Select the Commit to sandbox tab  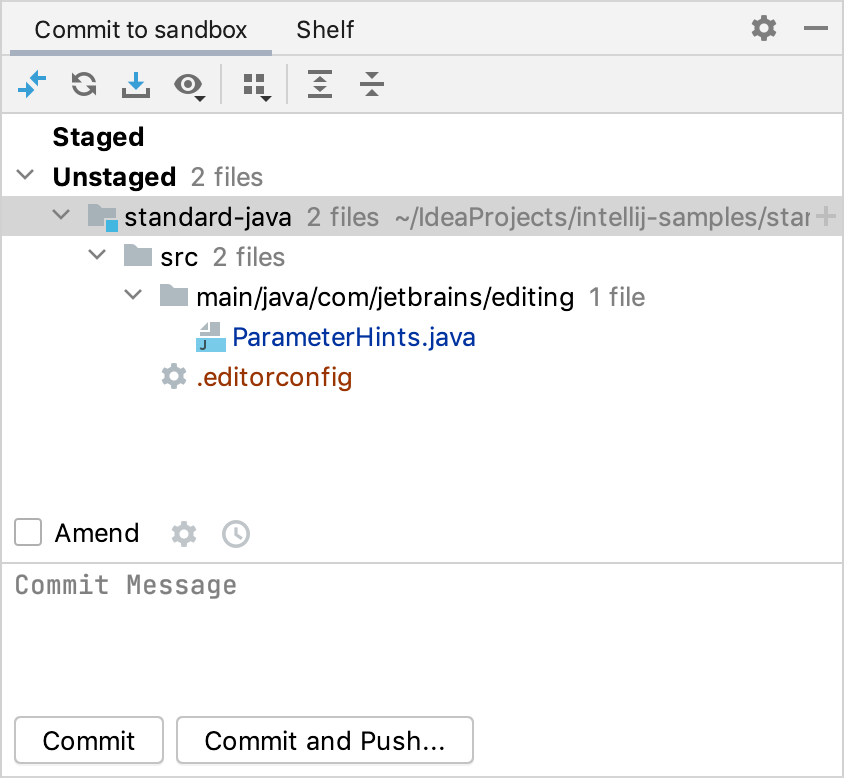tap(140, 30)
